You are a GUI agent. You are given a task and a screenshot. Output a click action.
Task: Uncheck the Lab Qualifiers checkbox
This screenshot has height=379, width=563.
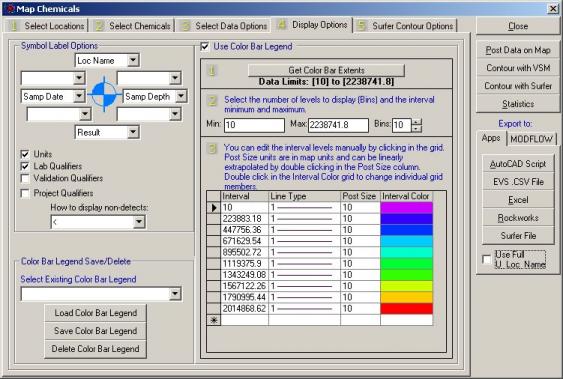coord(25,166)
